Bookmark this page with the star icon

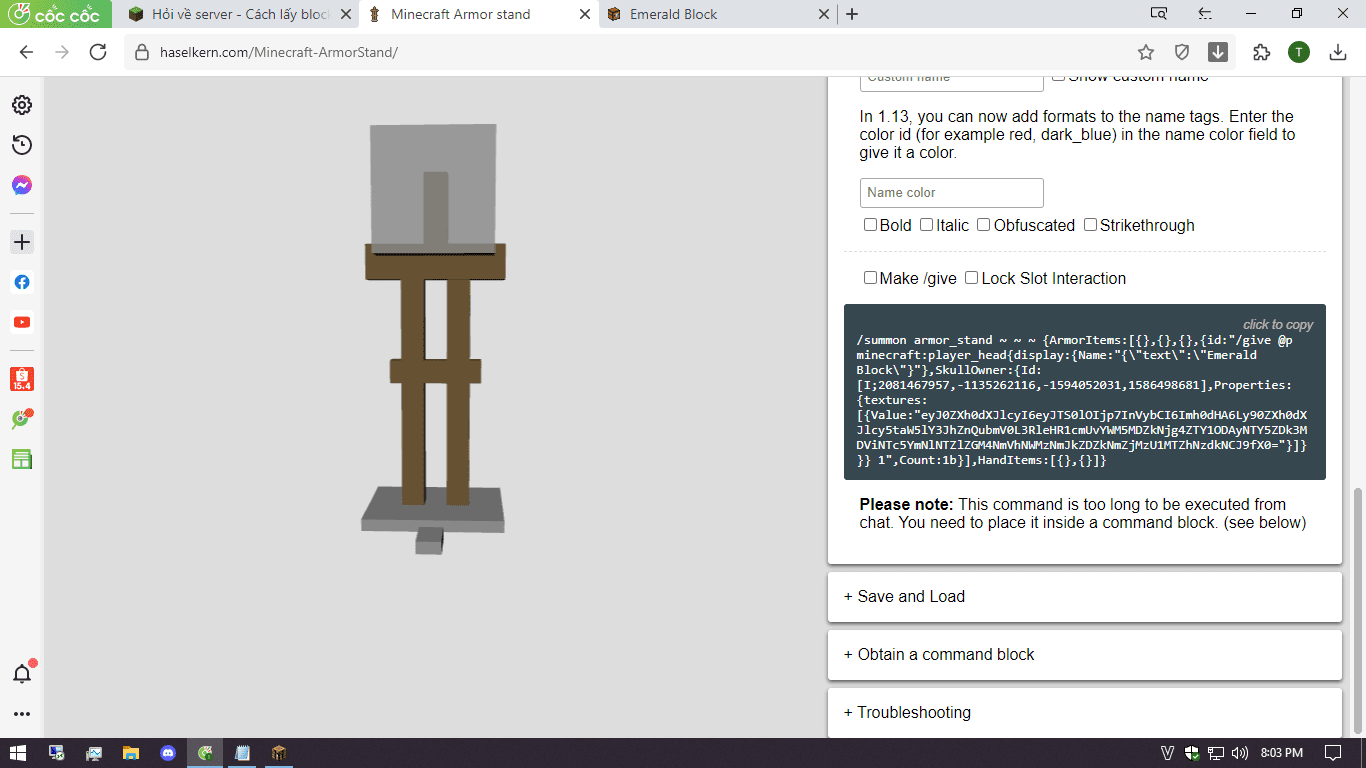click(x=1146, y=52)
